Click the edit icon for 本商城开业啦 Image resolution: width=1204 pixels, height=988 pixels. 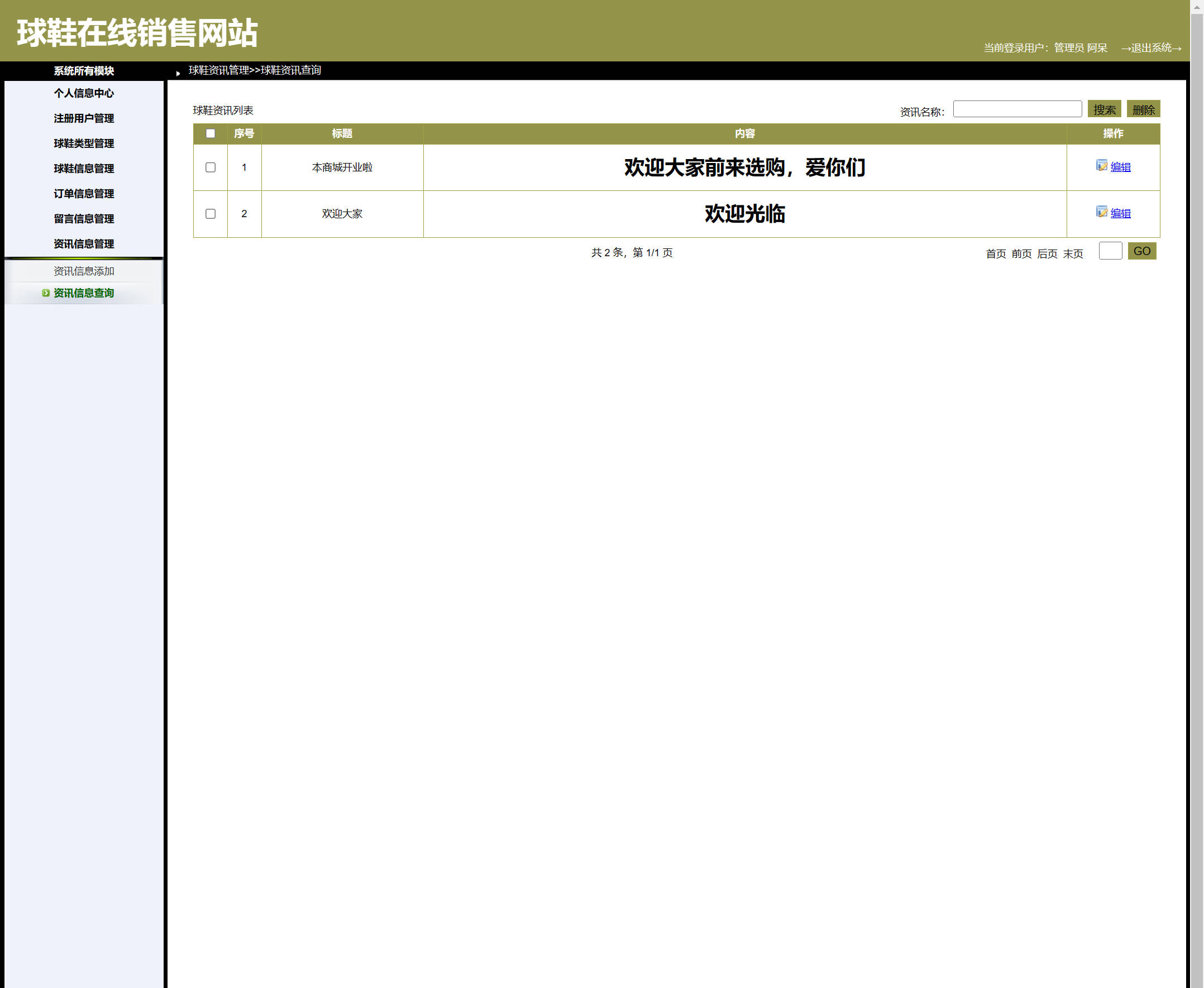tap(1103, 167)
